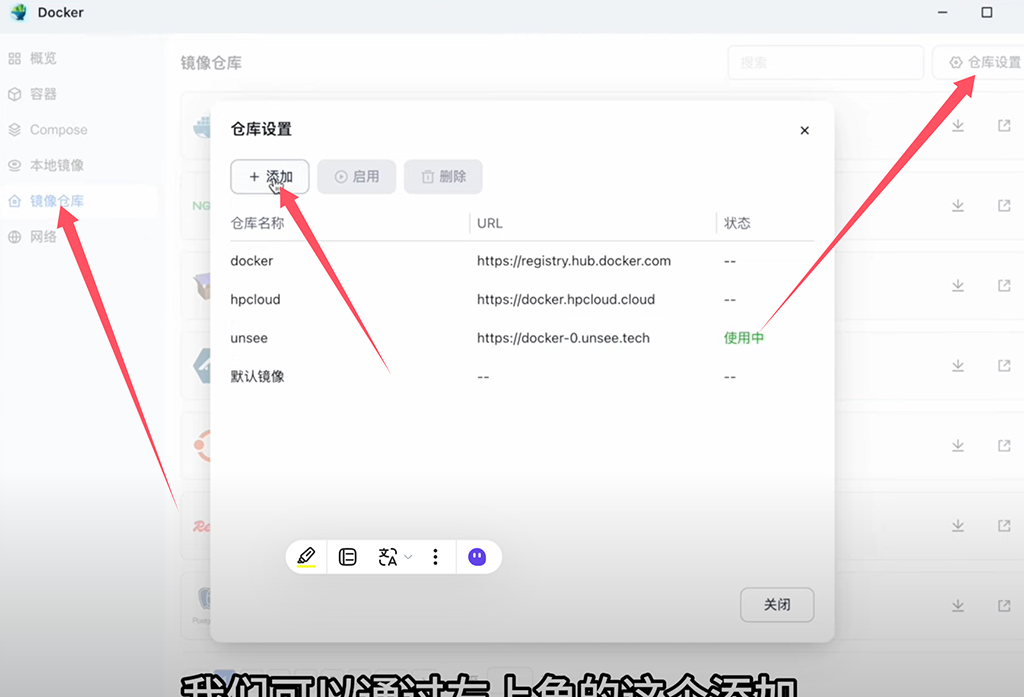Open 容器 in the sidebar

[x=43, y=94]
